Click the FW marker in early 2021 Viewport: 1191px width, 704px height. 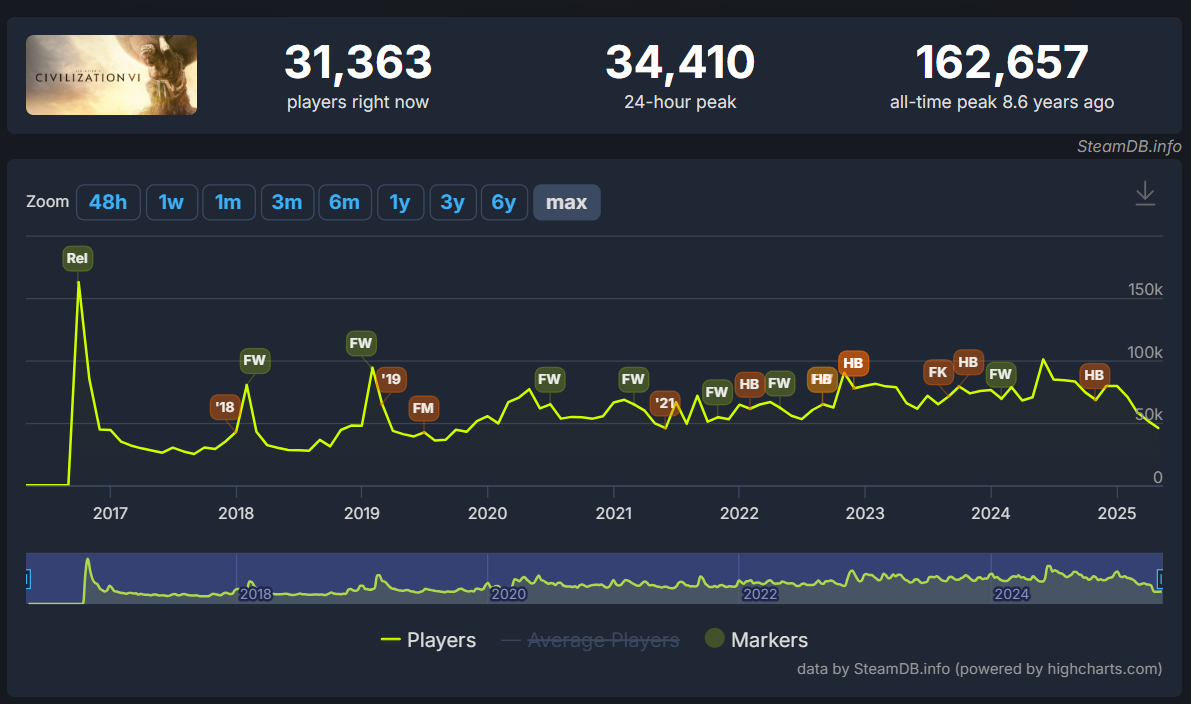633,380
